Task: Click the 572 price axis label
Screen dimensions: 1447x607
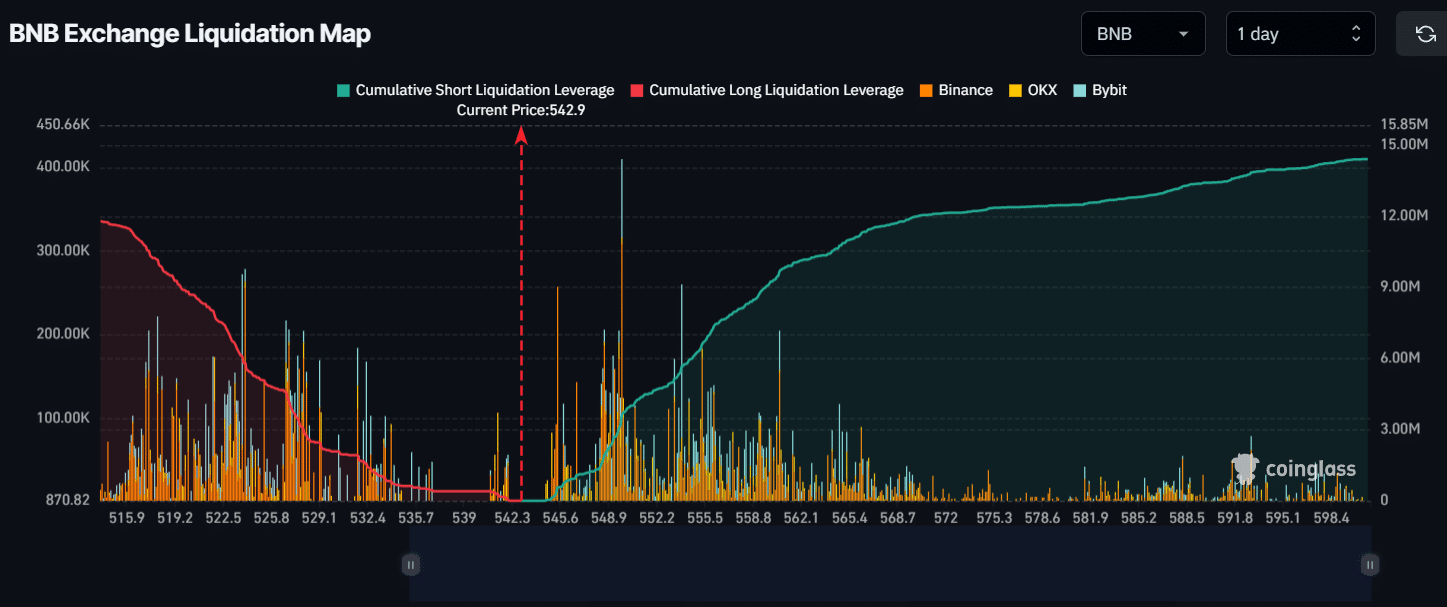Action: click(x=946, y=518)
